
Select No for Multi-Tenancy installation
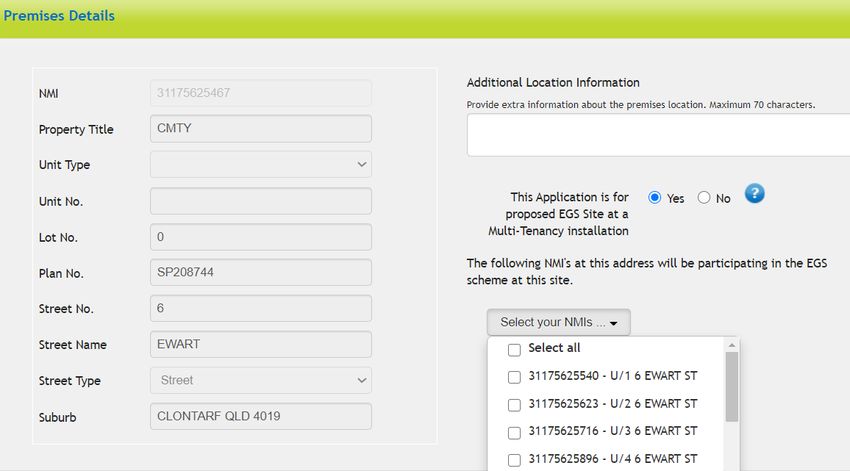click(x=704, y=197)
